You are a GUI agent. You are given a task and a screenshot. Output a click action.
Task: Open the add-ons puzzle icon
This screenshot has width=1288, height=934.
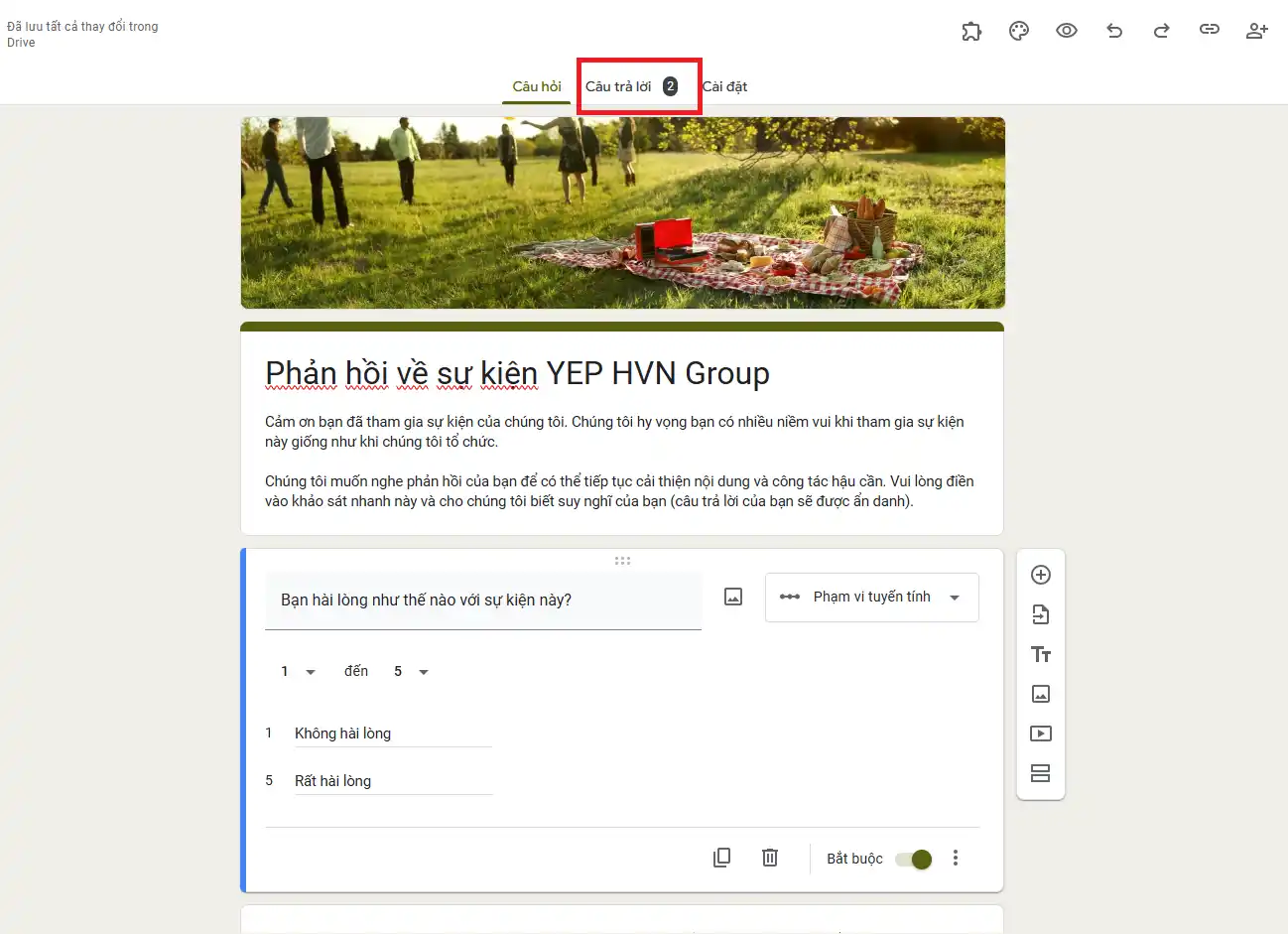[x=971, y=31]
